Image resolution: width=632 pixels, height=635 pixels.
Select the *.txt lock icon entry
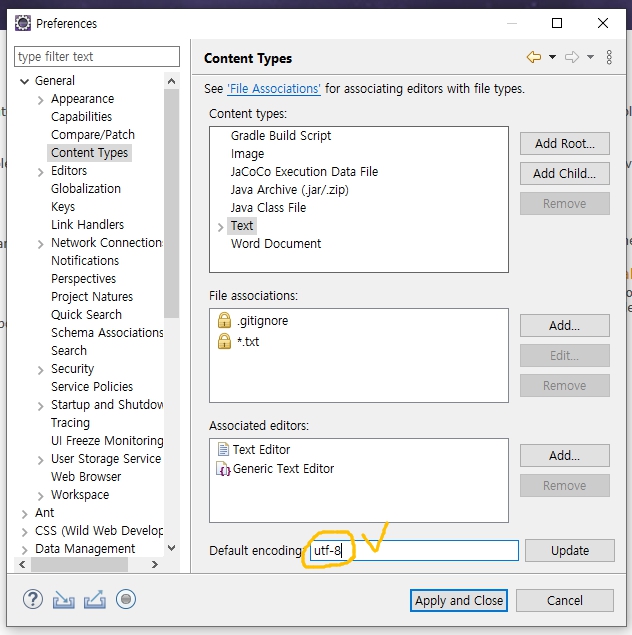pyautogui.click(x=224, y=341)
